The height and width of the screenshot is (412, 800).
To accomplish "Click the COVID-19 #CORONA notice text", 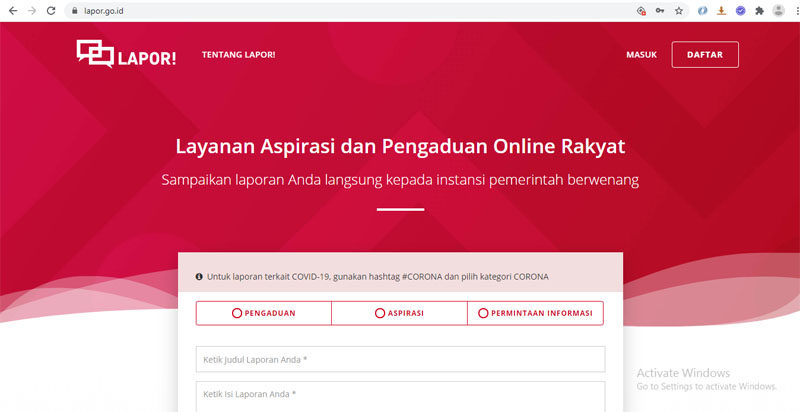I will pyautogui.click(x=378, y=277).
